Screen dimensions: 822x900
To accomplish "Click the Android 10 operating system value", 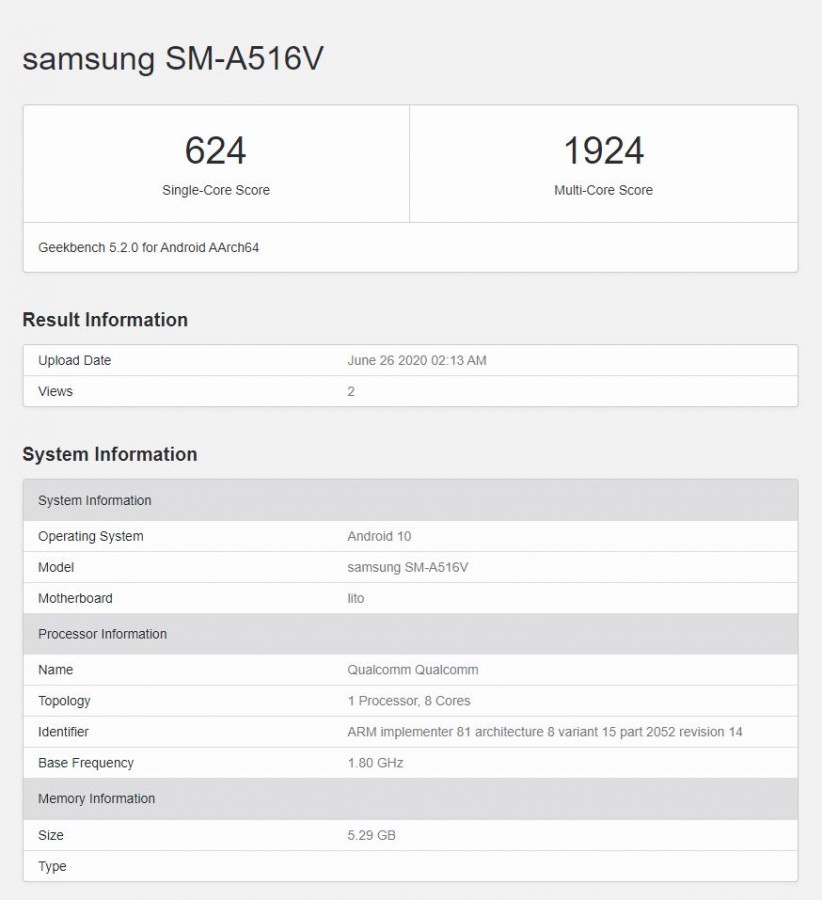I will tap(379, 536).
